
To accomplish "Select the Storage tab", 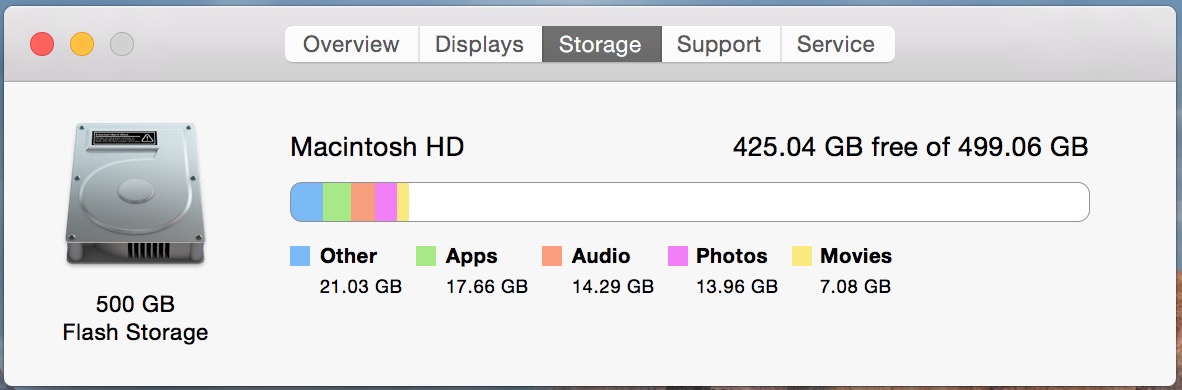I will pyautogui.click(x=602, y=44).
